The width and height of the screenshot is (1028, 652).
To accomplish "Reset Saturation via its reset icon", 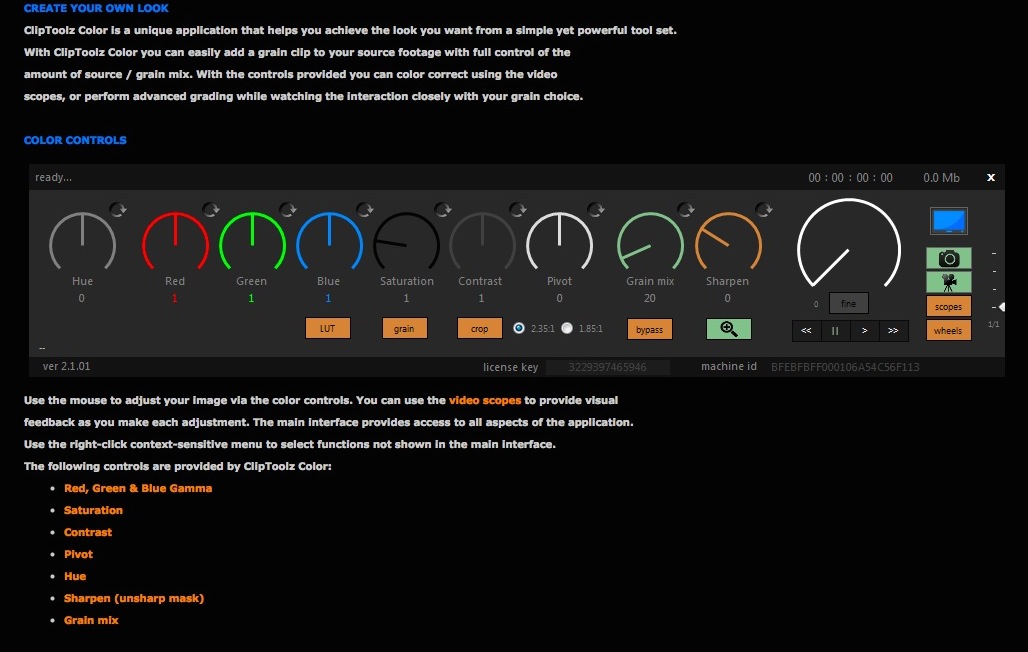I will pyautogui.click(x=443, y=209).
